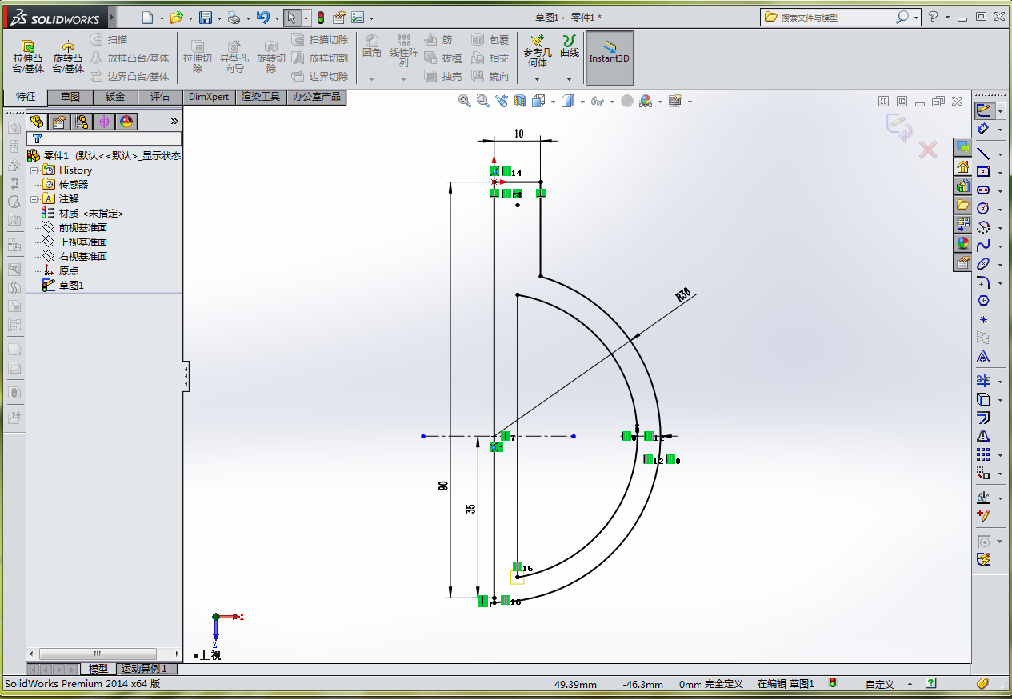Click the Zoom to Fit icon

click(463, 101)
